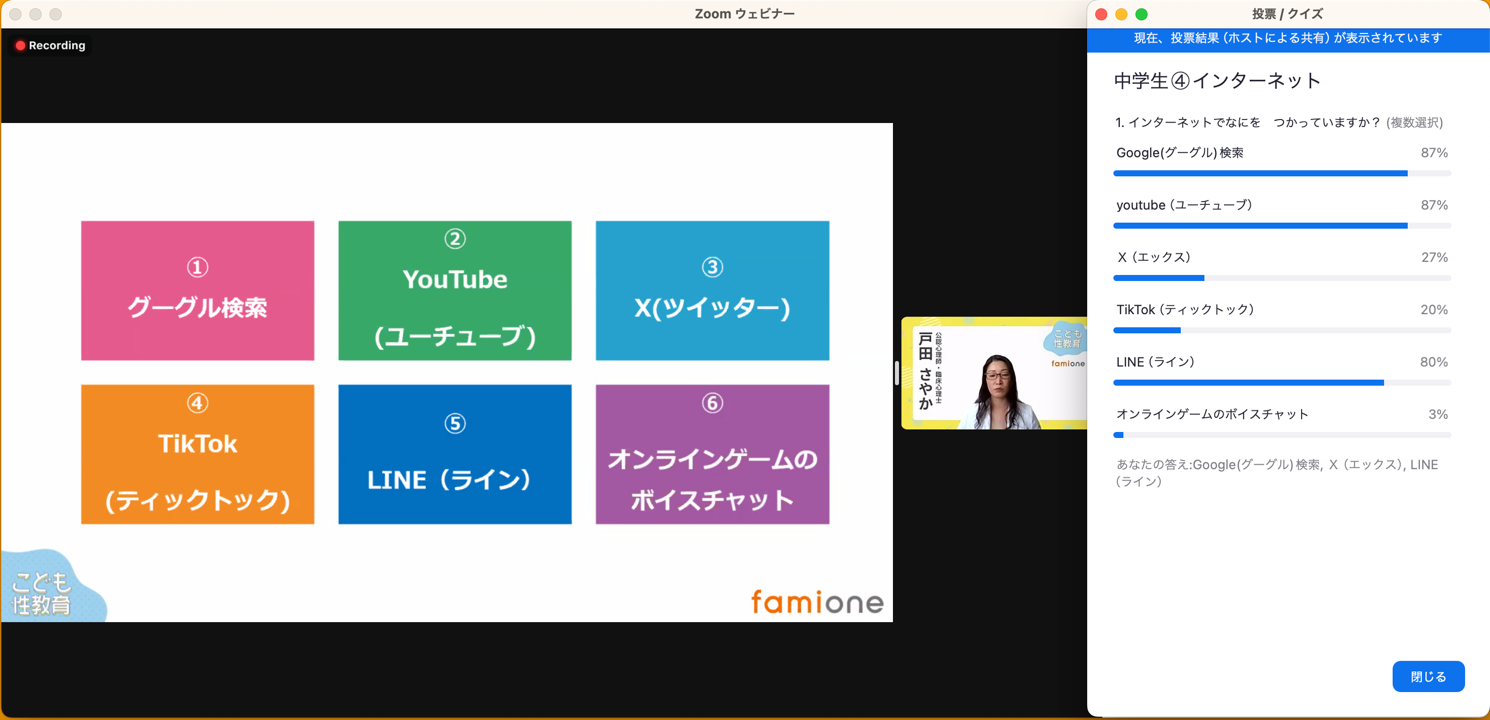This screenshot has width=1490, height=720.
Task: Click the Google(グーグル)検索 result bar
Action: point(1282,173)
